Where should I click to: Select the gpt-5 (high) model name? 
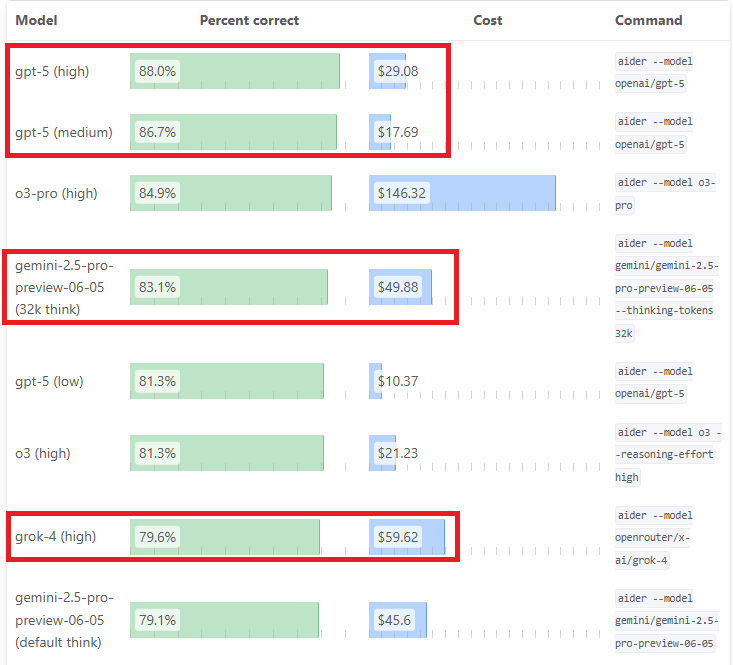(x=52, y=72)
